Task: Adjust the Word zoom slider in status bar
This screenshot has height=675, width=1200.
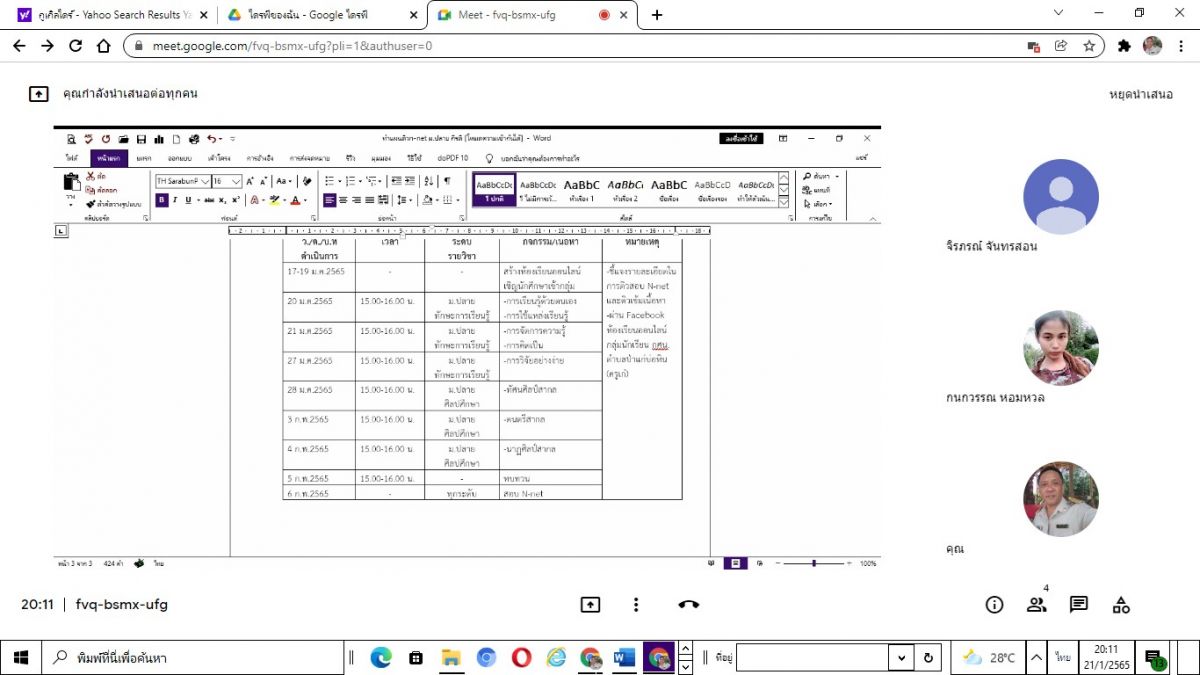Action: 814,563
